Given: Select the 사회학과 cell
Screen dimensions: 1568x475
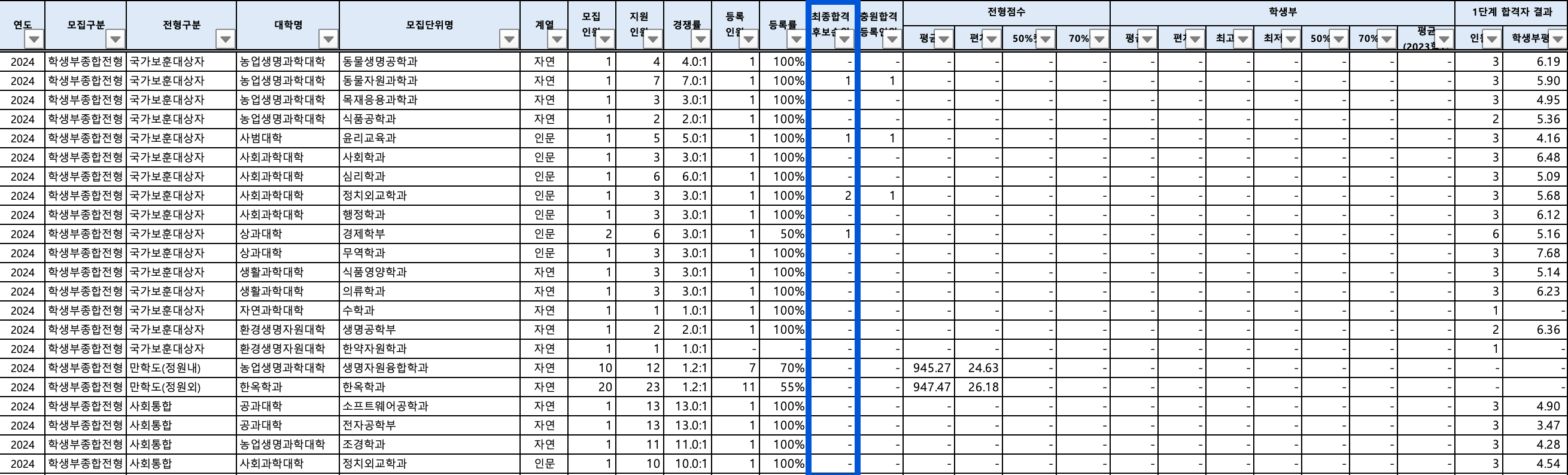Looking at the screenshot, I should tap(430, 157).
